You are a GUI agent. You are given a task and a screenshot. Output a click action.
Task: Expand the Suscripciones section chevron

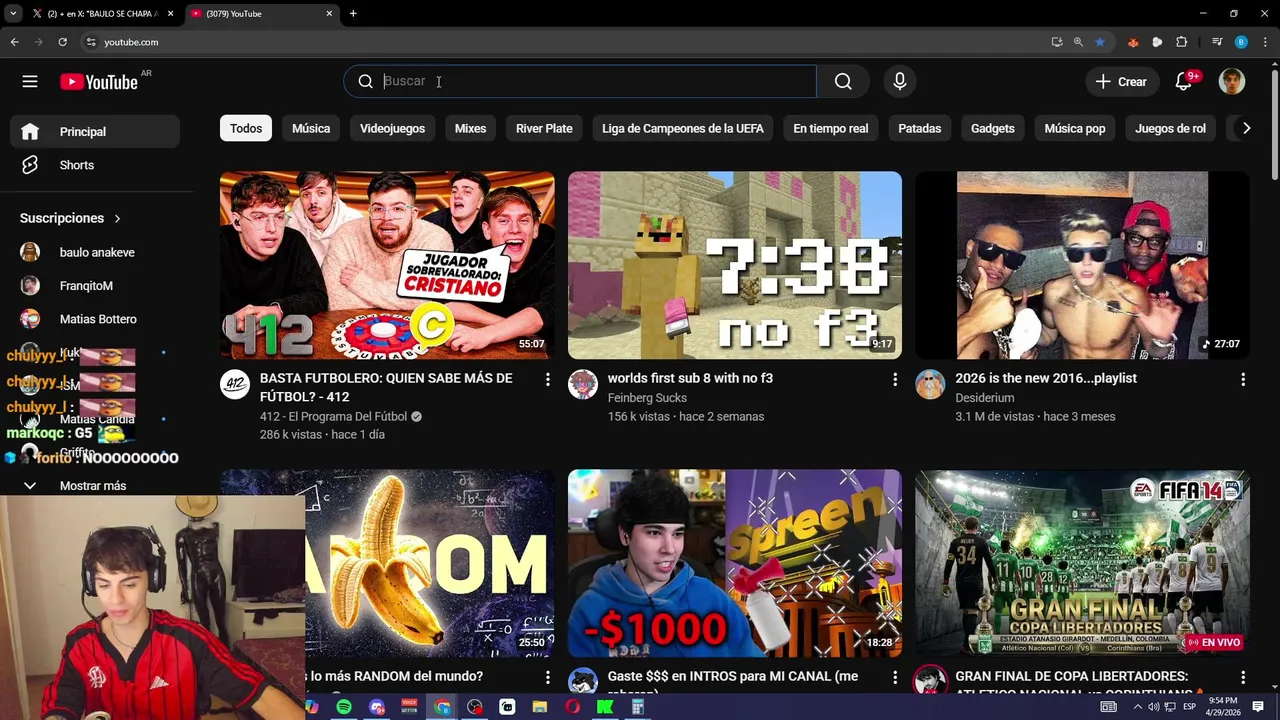tap(117, 218)
